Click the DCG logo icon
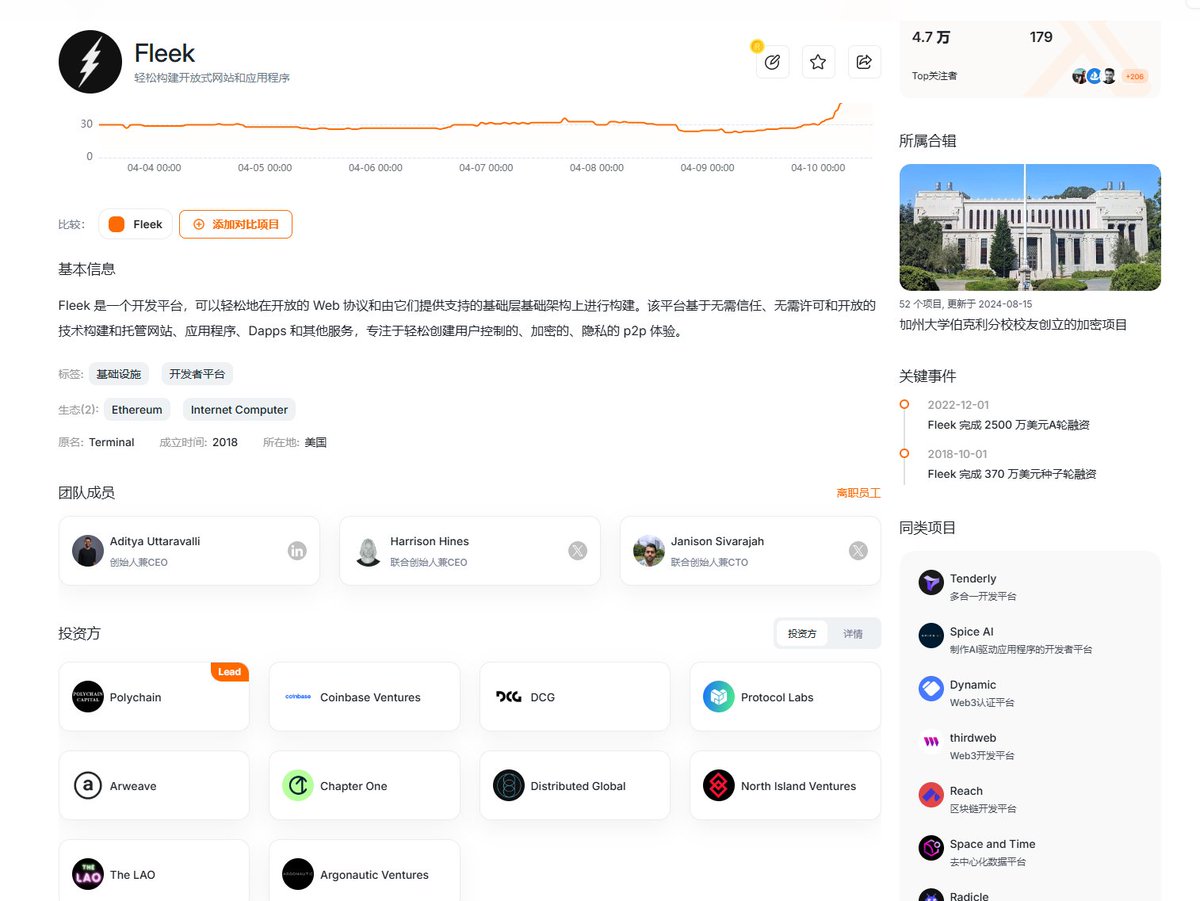This screenshot has width=1200, height=901. [509, 697]
